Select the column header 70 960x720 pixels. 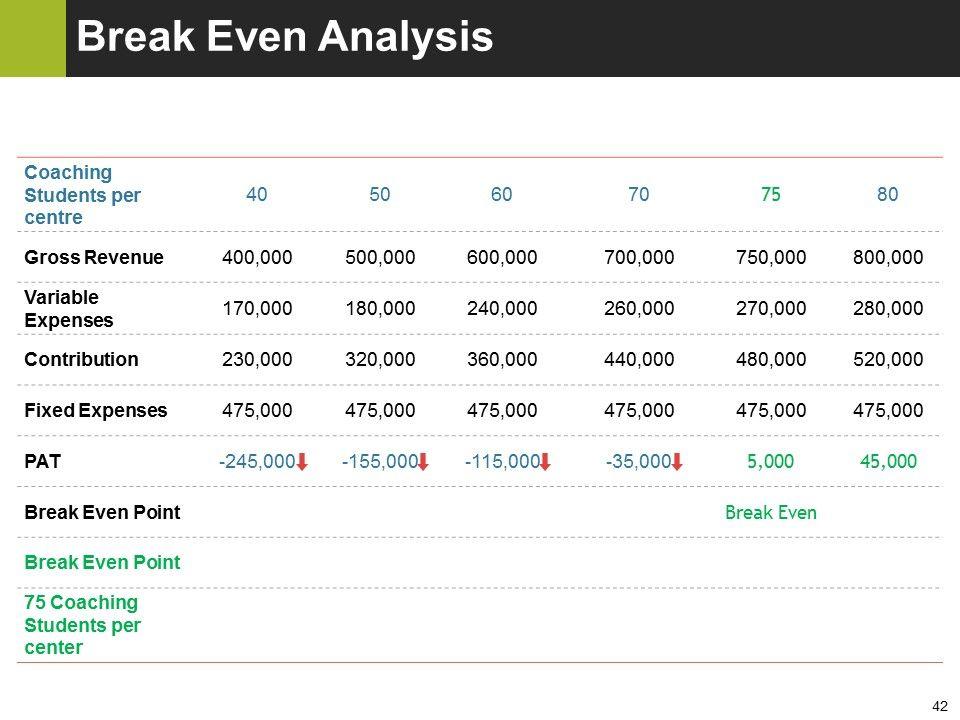pyautogui.click(x=639, y=195)
